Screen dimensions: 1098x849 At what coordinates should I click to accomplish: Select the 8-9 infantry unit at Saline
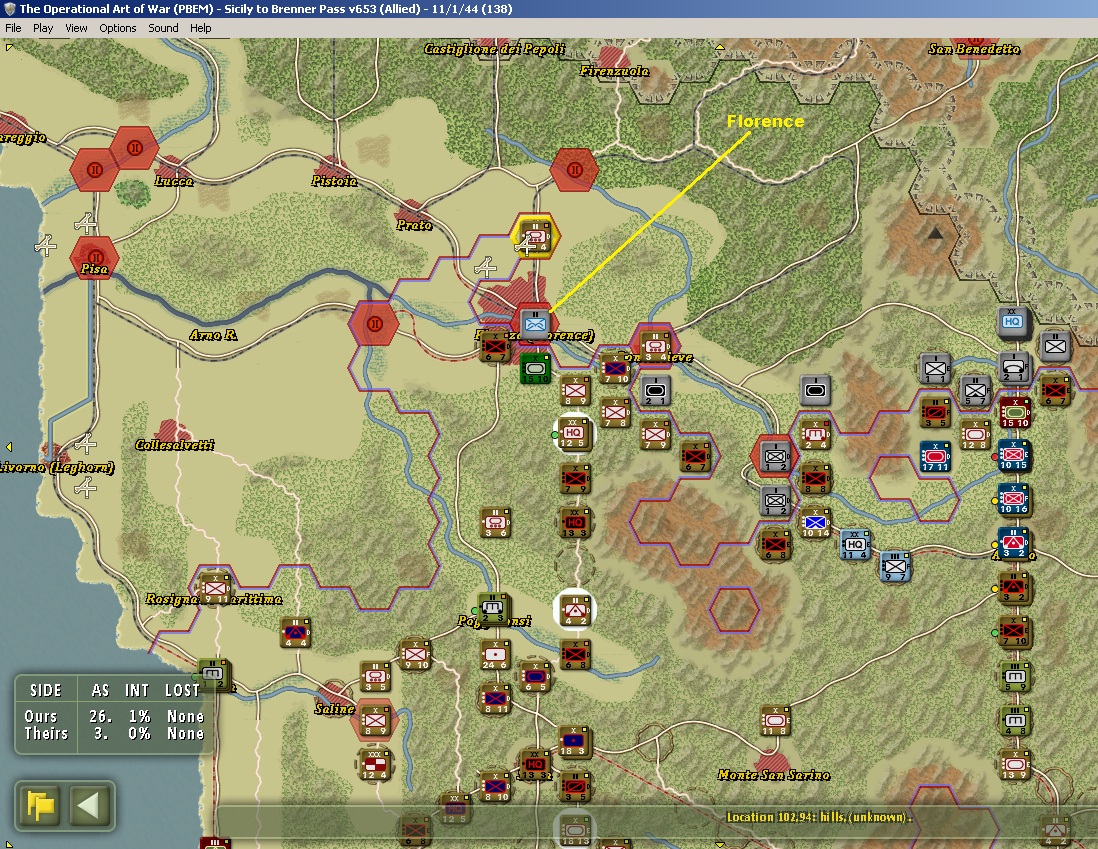(375, 721)
